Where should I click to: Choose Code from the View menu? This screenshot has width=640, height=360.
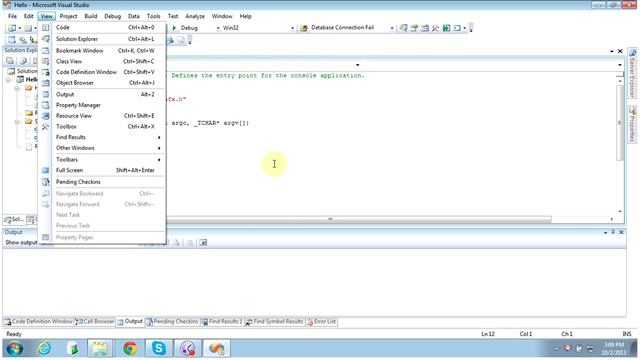click(x=102, y=27)
